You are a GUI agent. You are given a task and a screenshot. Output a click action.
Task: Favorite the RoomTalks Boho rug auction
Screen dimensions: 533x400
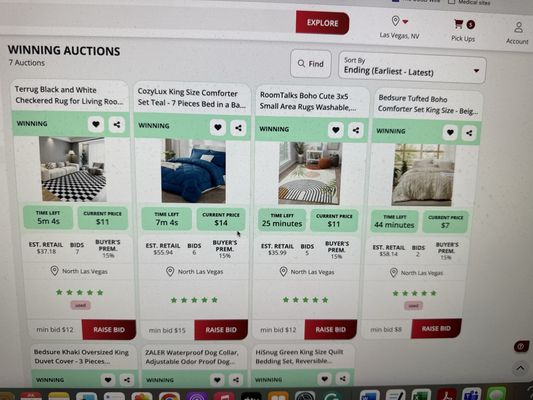(336, 130)
